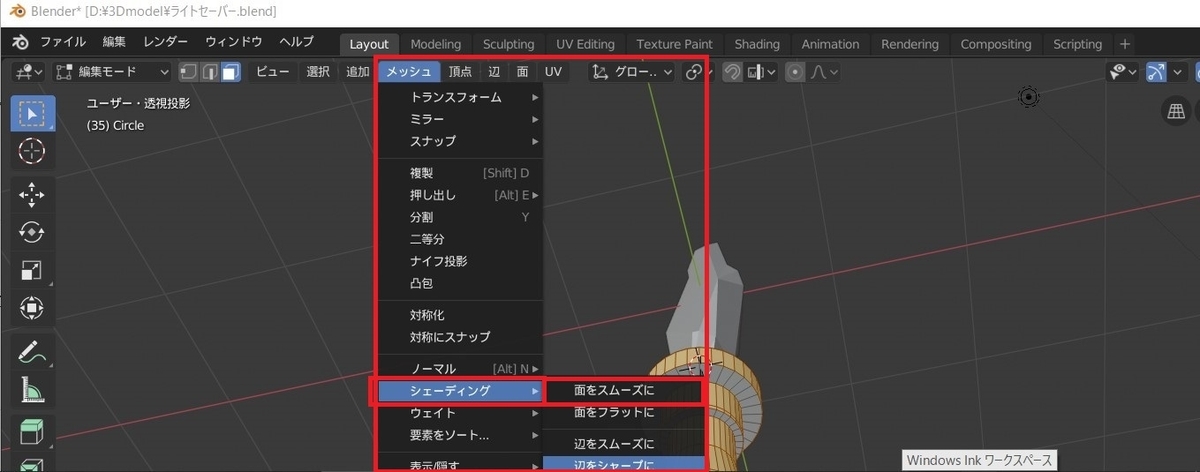Pick the Transform tool
Screen dimensions: 1200x472
pos(32,308)
